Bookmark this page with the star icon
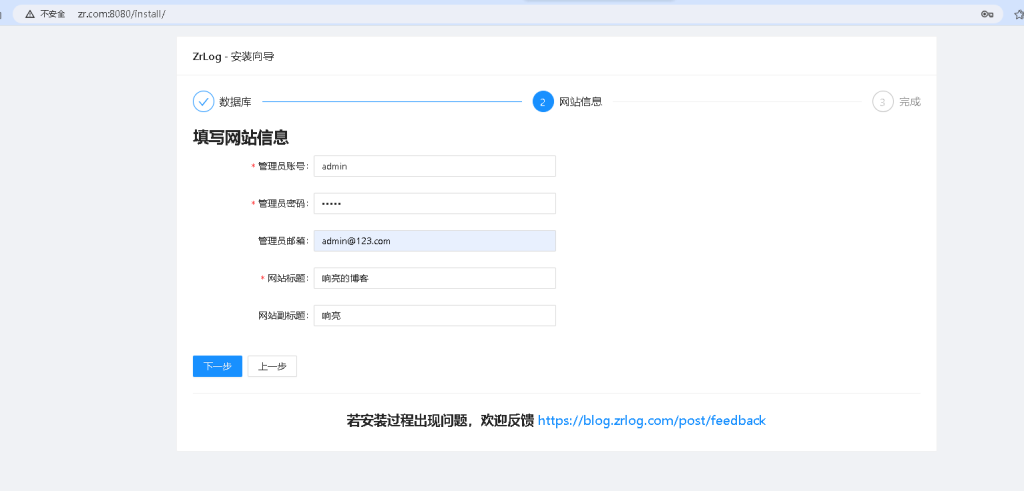 (x=1017, y=14)
